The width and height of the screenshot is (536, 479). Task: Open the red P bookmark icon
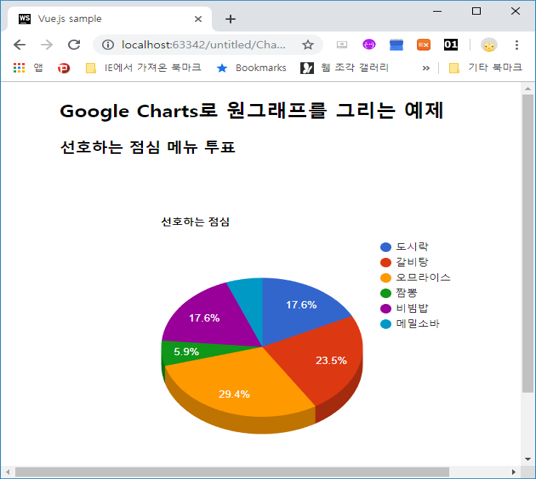click(64, 68)
